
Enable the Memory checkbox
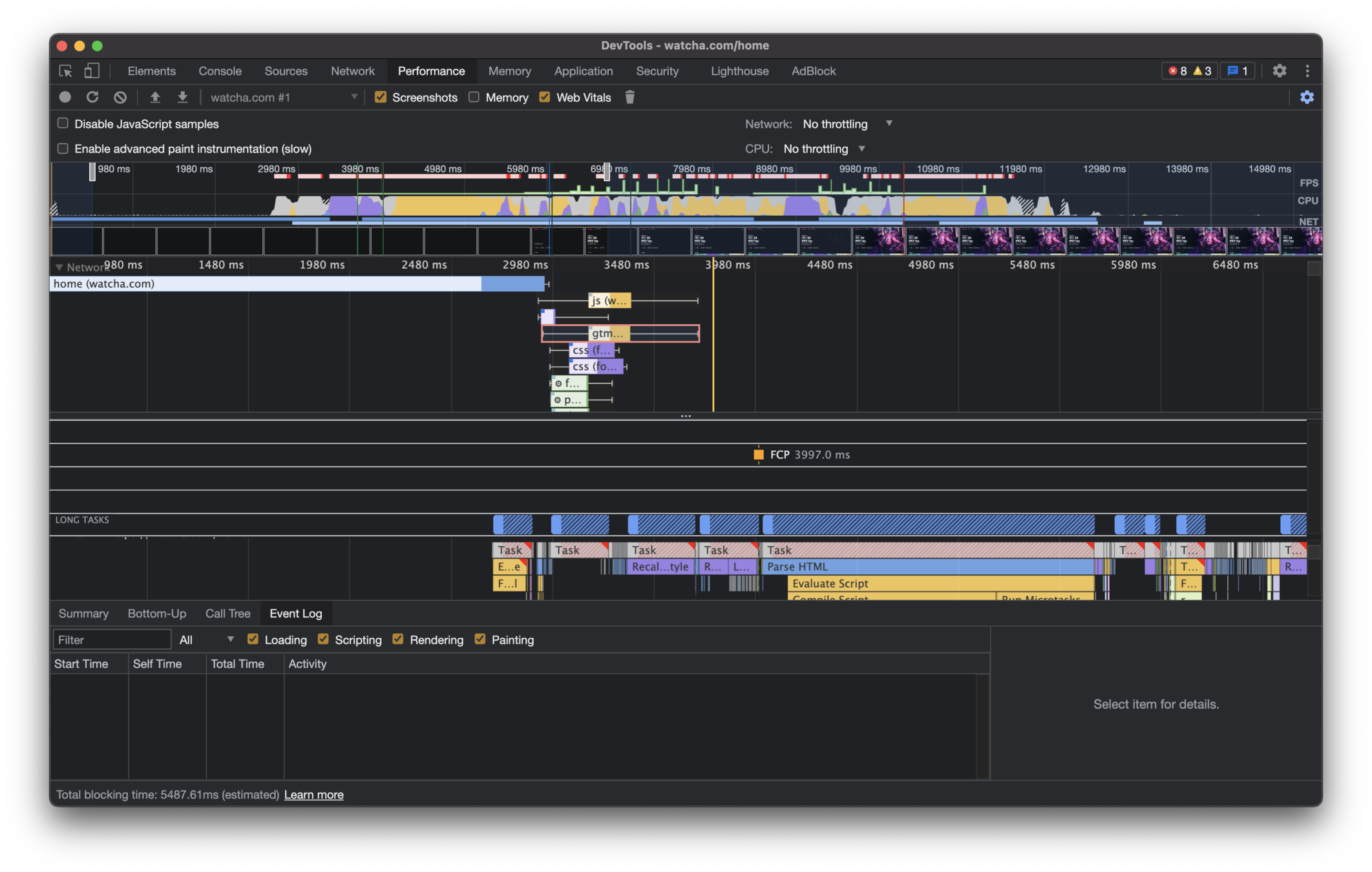[474, 97]
